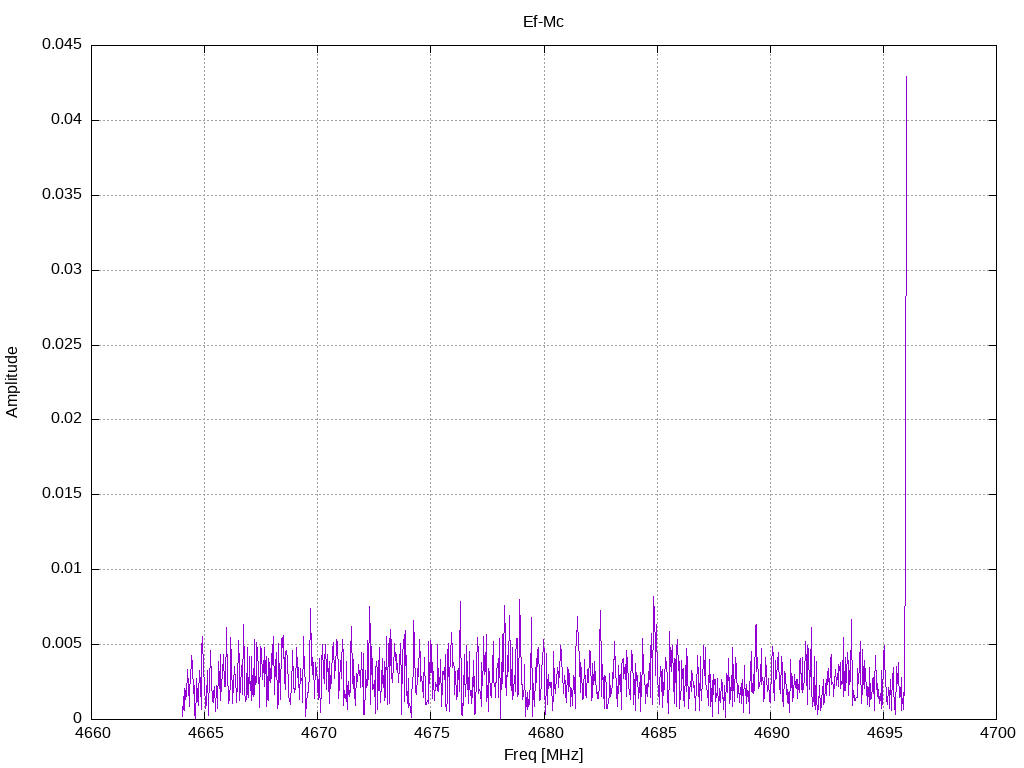The width and height of the screenshot is (1024, 768).
Task: Click the 4670 x-axis tick label
Action: point(318,733)
